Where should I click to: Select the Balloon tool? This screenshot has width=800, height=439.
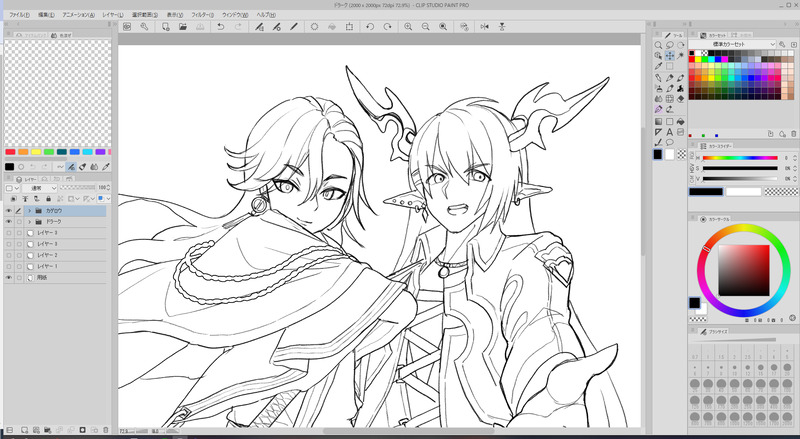click(x=669, y=142)
